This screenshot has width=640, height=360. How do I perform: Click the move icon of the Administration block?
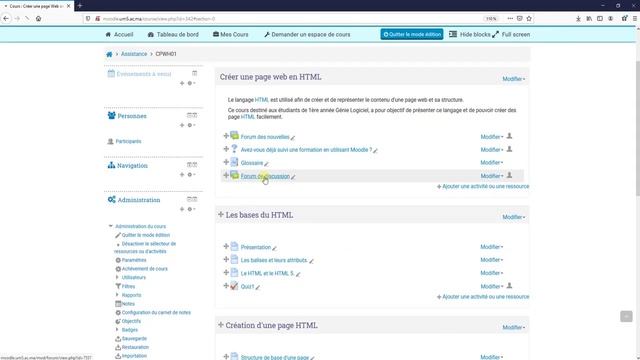pos(182,209)
